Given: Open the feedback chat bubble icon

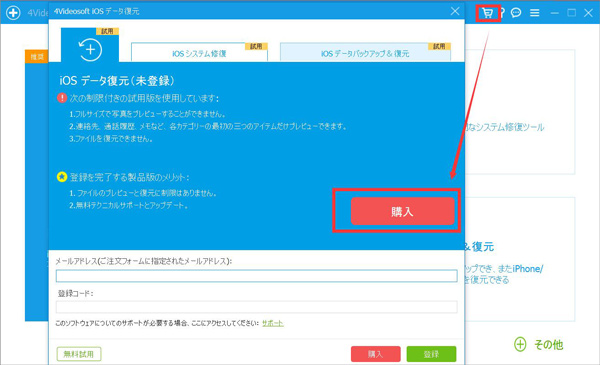Looking at the screenshot, I should [x=516, y=13].
